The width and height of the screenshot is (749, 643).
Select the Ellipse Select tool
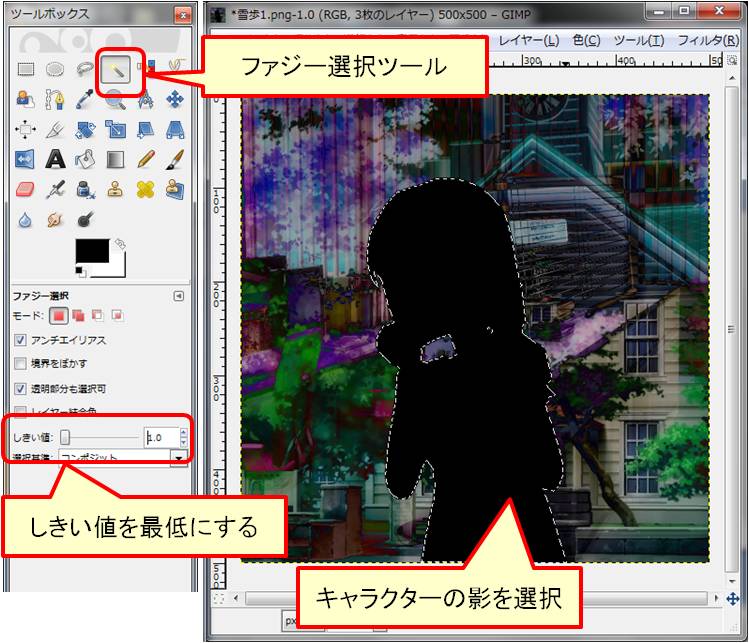click(55, 69)
